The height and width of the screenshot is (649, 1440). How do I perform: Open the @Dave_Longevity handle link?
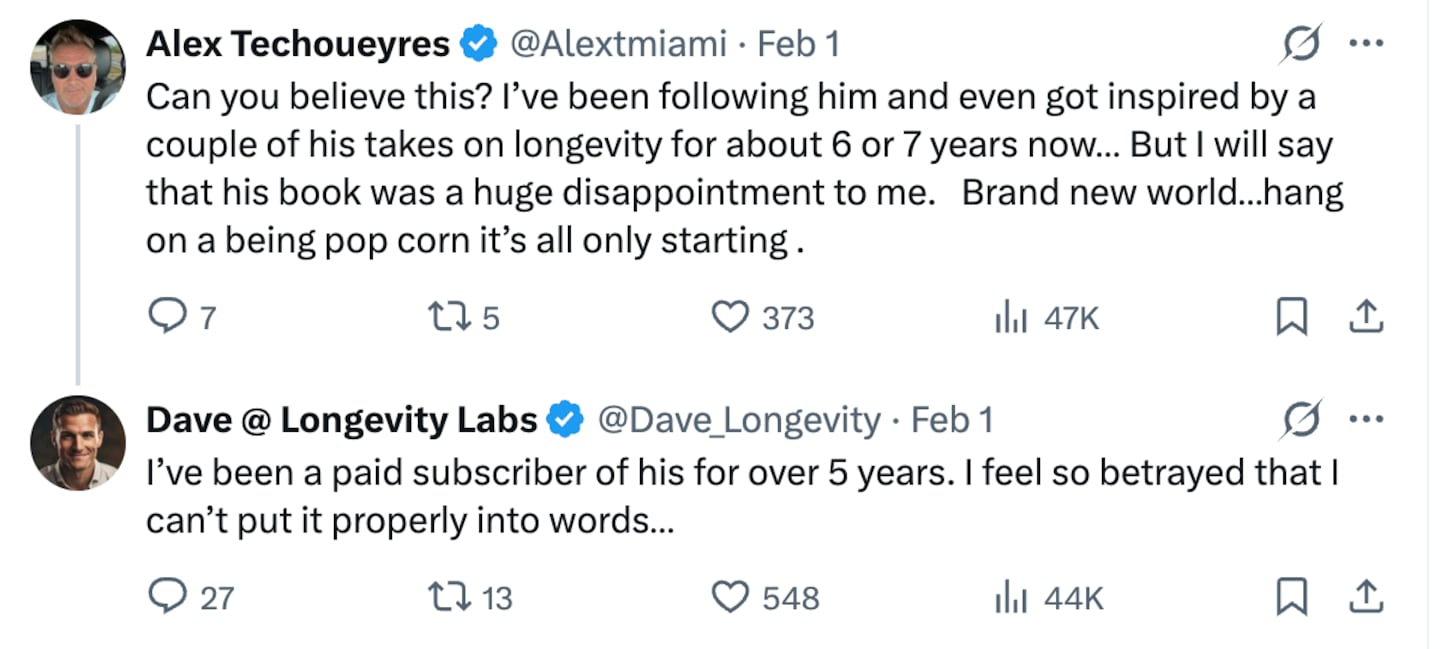click(x=739, y=420)
